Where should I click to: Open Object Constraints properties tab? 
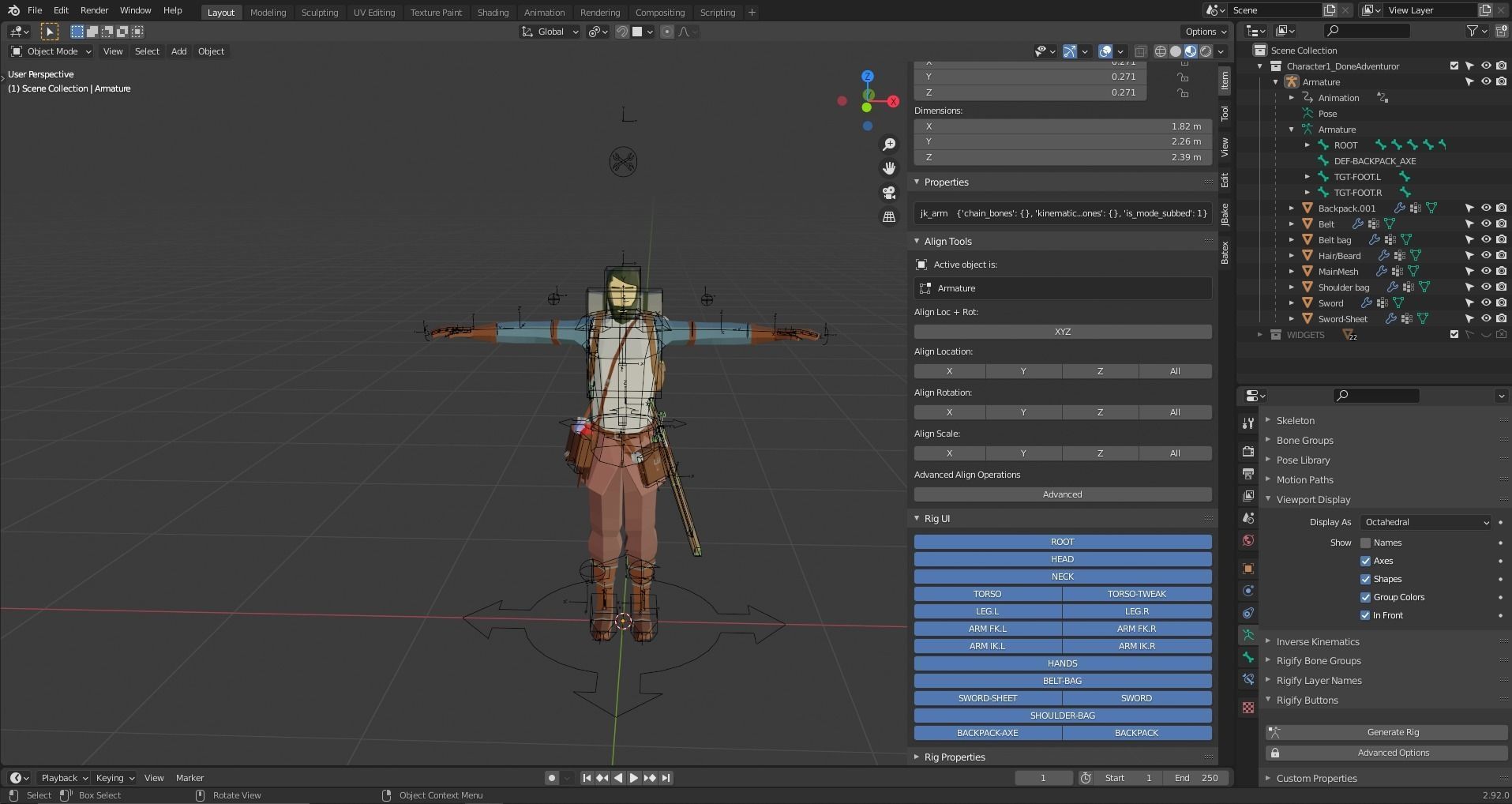point(1247,613)
